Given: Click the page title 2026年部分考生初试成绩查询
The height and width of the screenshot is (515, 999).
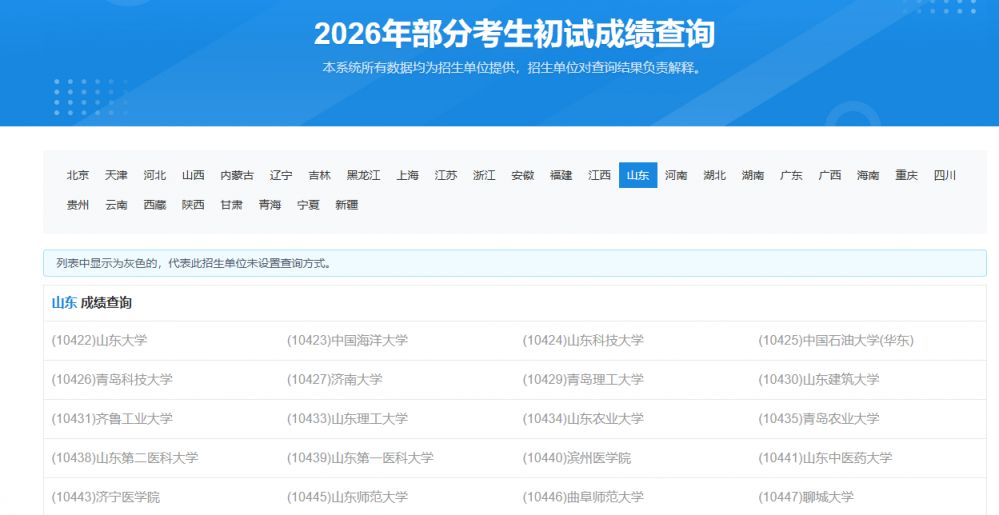Looking at the screenshot, I should 514,34.
